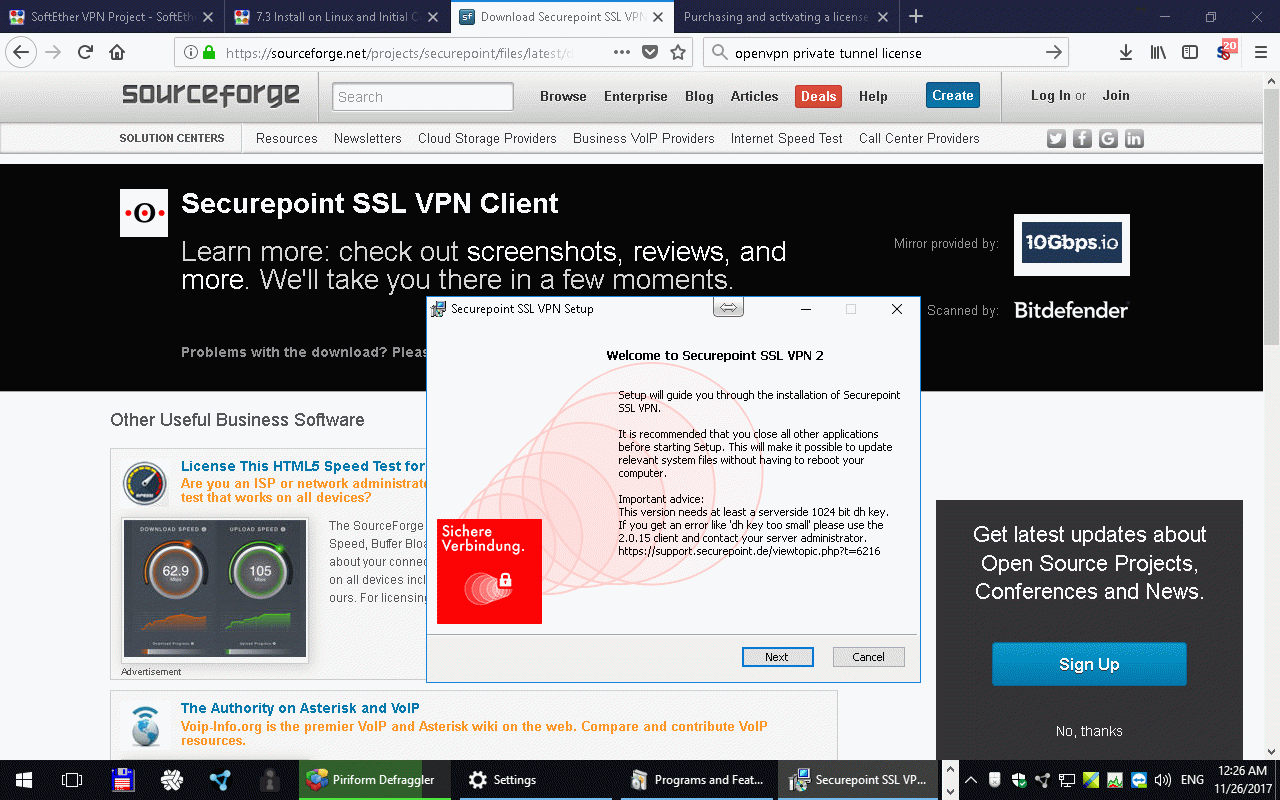Open the Newsletters link
Screen dimensions: 1280x800
point(368,139)
